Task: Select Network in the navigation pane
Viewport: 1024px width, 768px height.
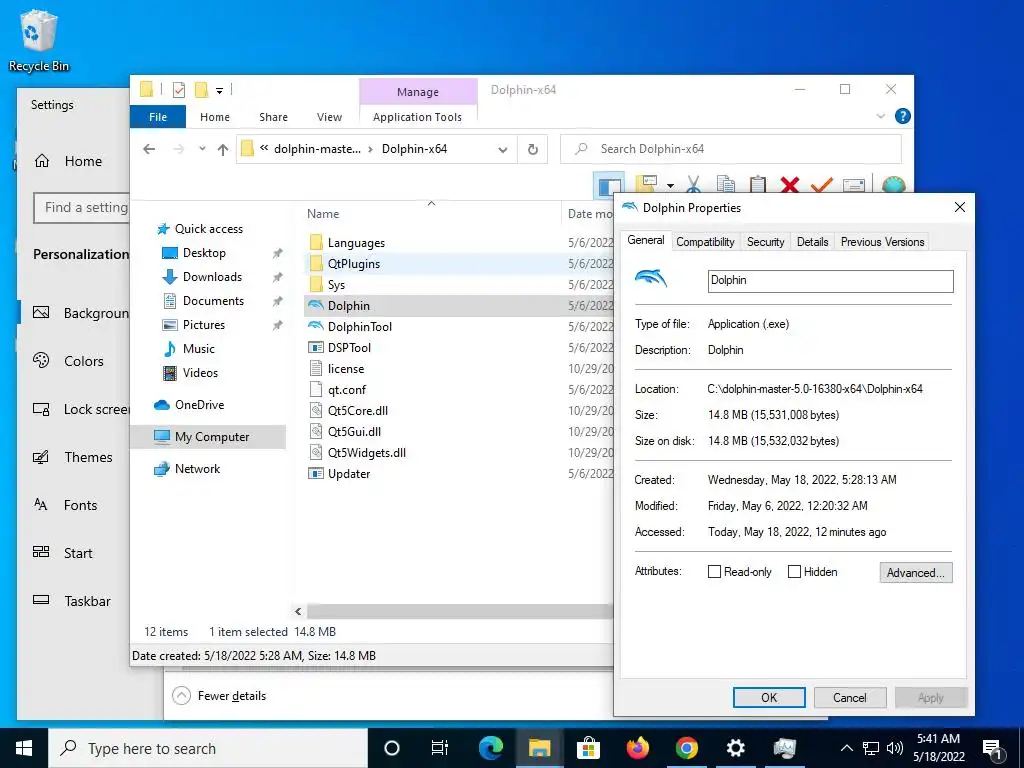Action: pos(197,469)
